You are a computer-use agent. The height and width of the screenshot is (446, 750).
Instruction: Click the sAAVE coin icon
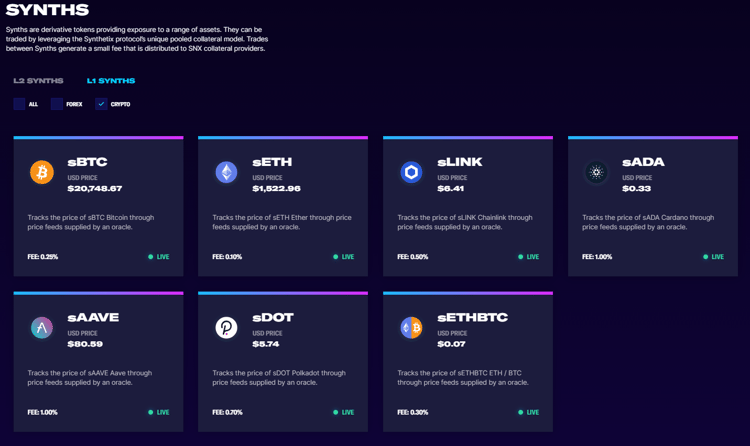point(42,328)
